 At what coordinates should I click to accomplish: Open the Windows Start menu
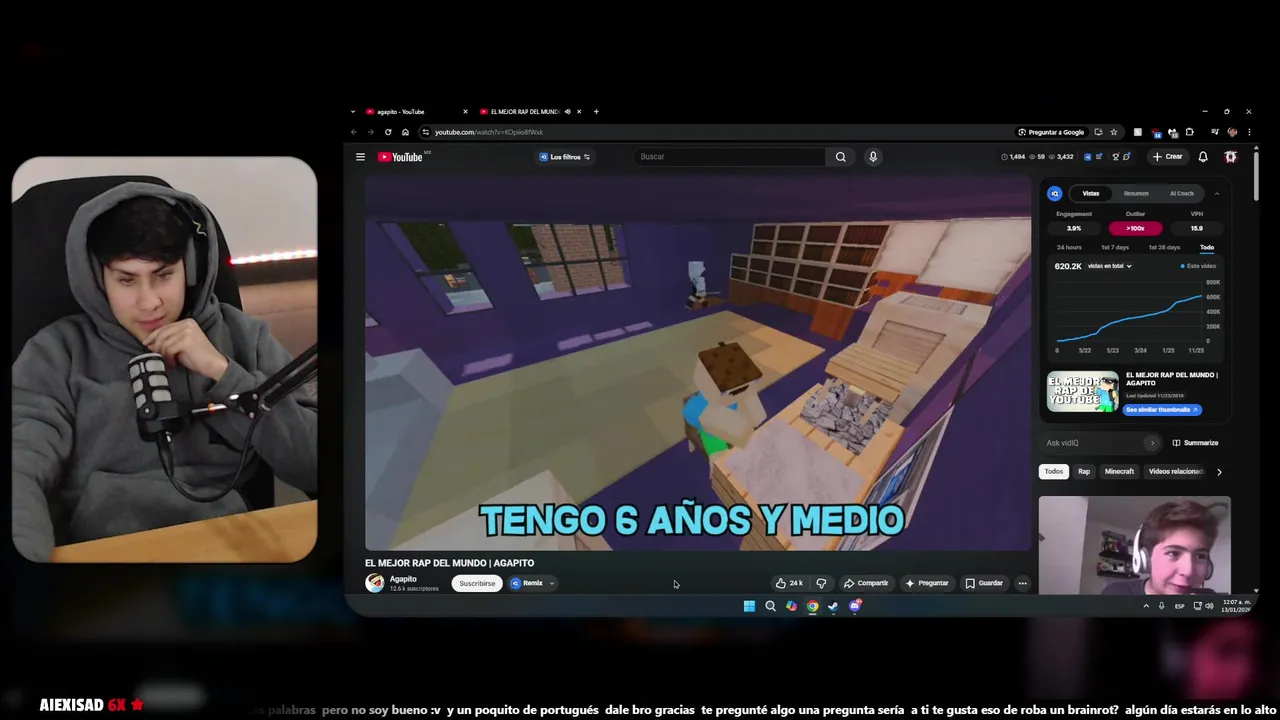point(749,606)
